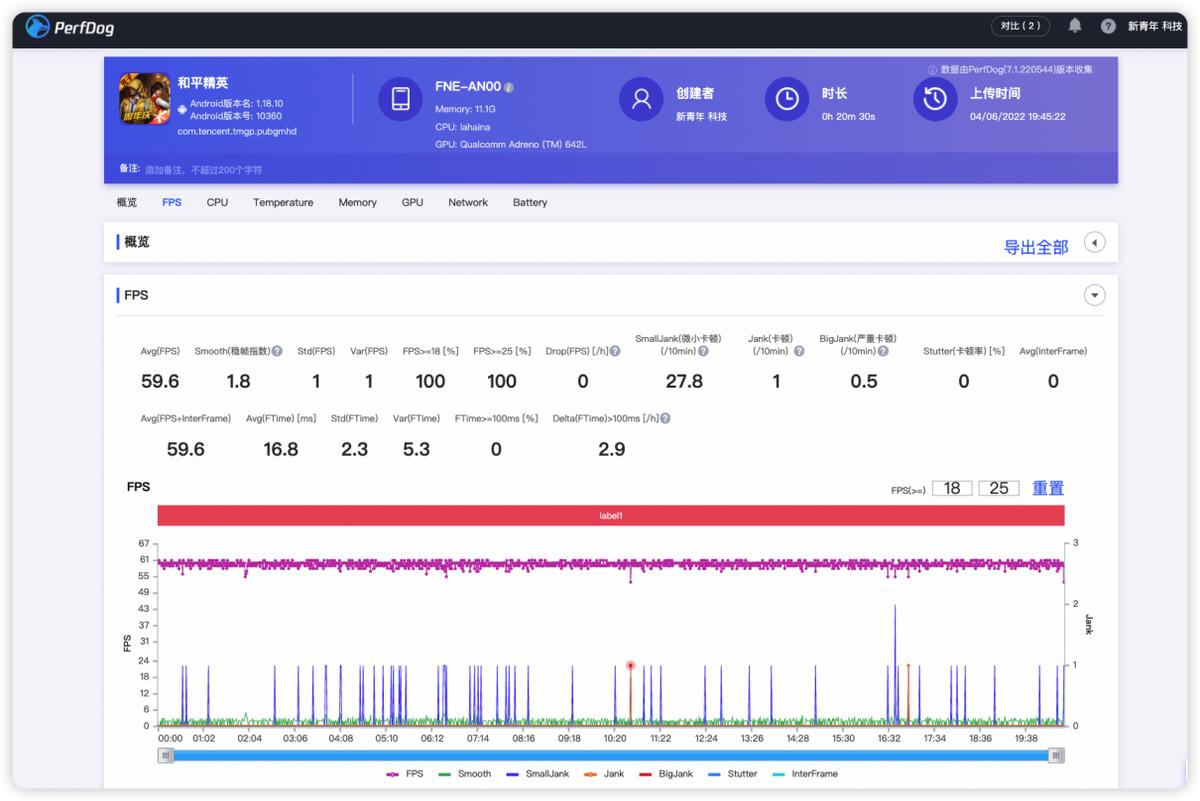Click the left handle of time range slider
This screenshot has height=801, width=1200.
(165, 756)
